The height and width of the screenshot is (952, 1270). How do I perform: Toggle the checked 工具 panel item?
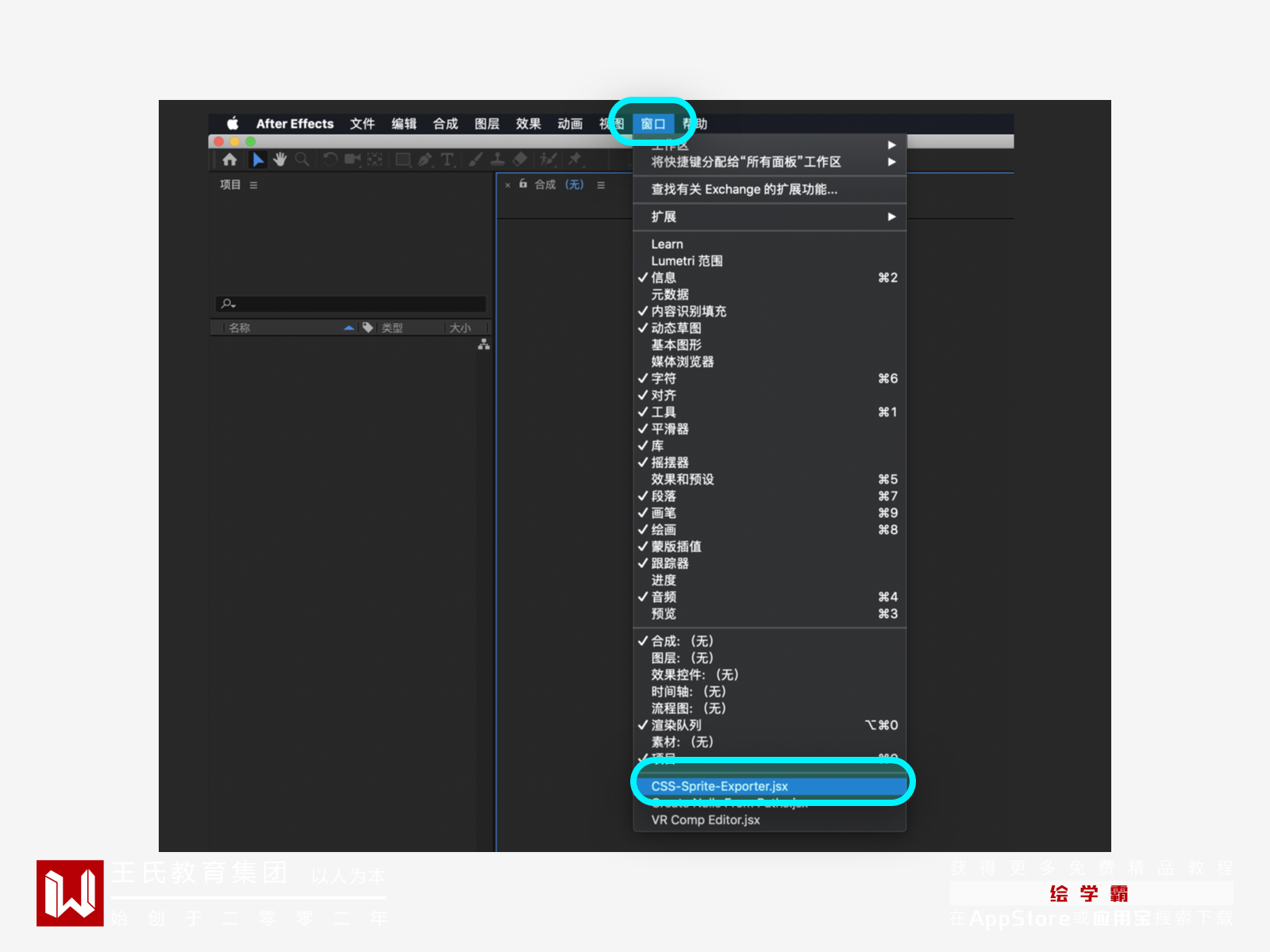click(x=770, y=412)
